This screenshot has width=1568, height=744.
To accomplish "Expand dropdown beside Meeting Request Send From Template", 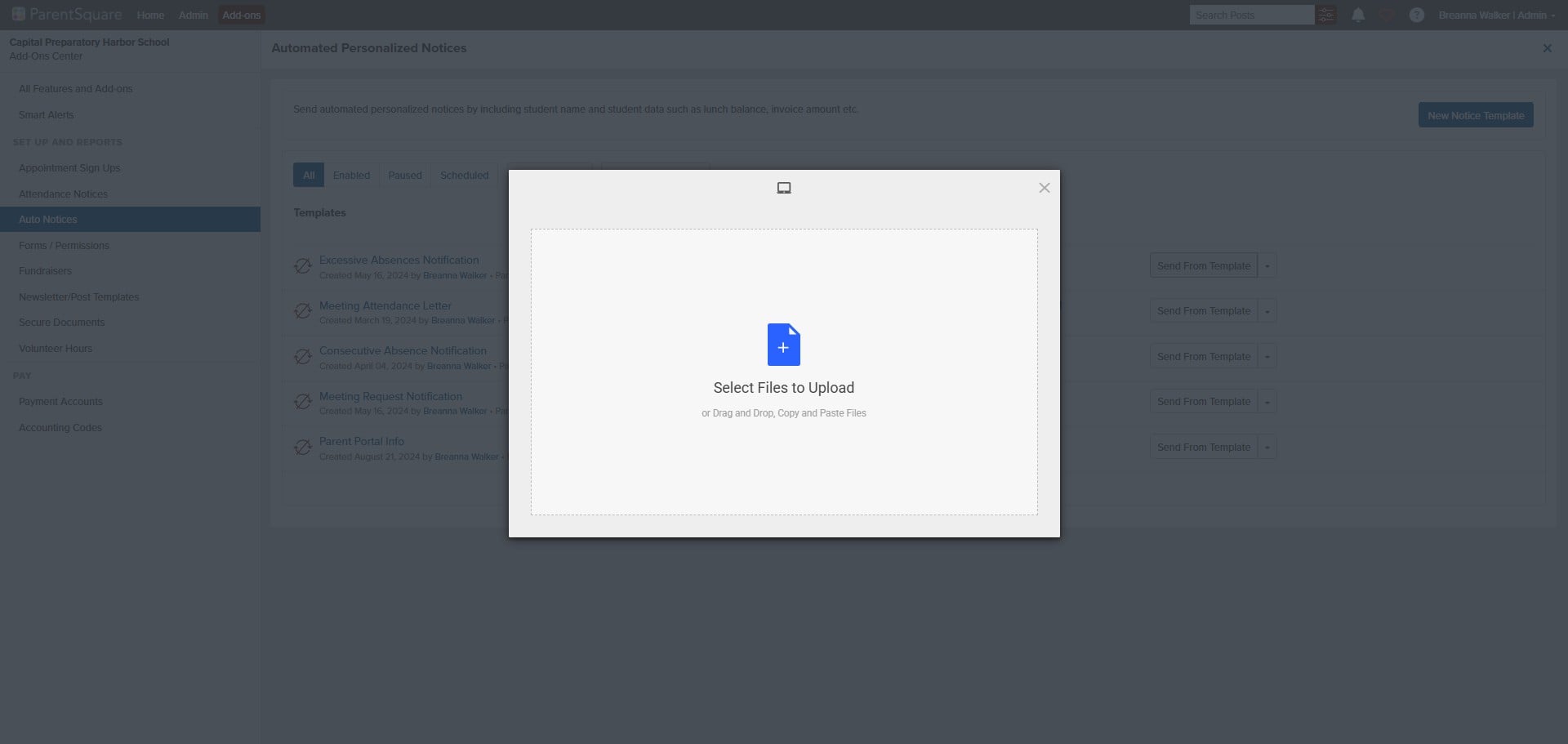I will click(x=1267, y=402).
